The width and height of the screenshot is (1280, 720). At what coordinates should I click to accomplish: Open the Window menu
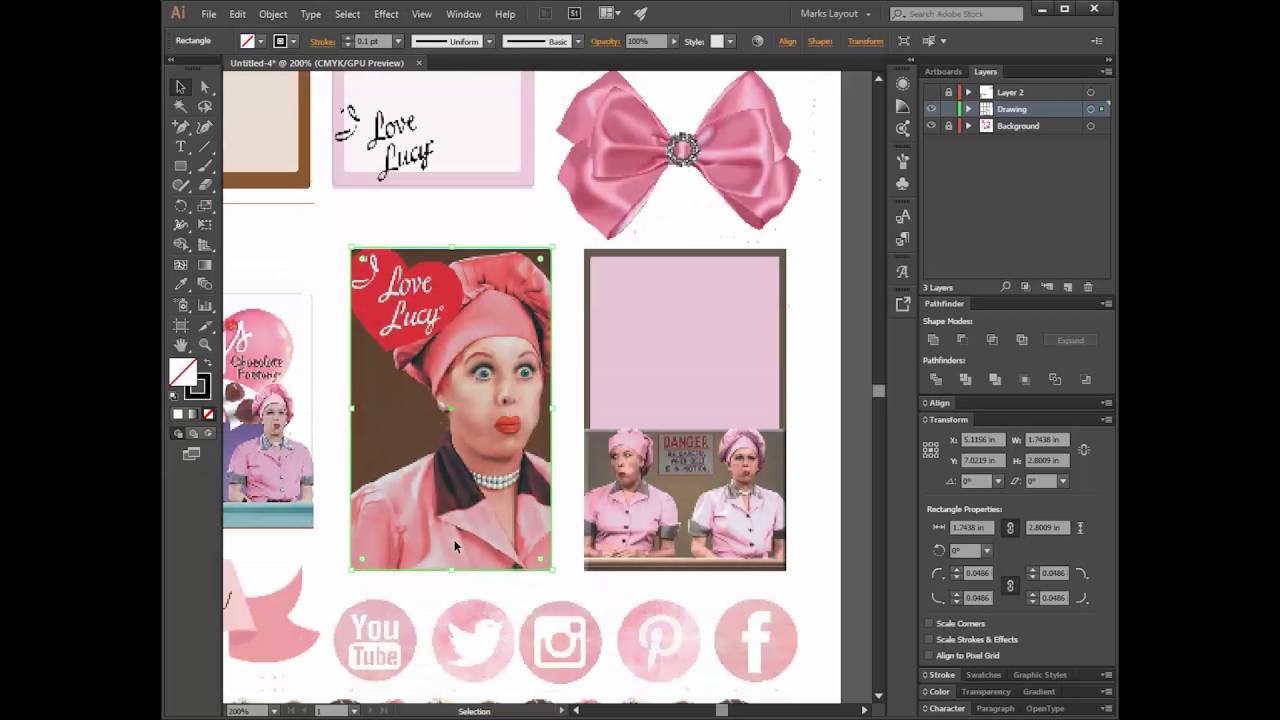coord(464,14)
